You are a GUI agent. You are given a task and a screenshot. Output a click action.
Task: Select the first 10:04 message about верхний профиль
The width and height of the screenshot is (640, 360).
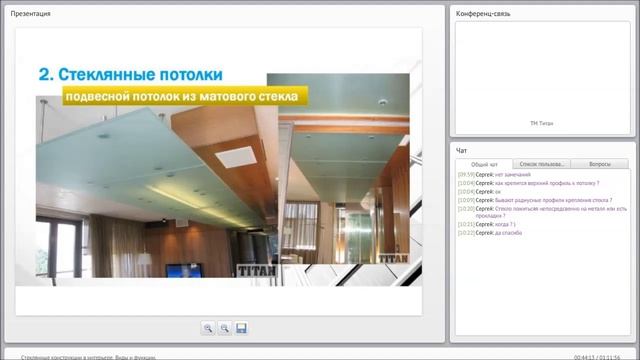point(529,183)
